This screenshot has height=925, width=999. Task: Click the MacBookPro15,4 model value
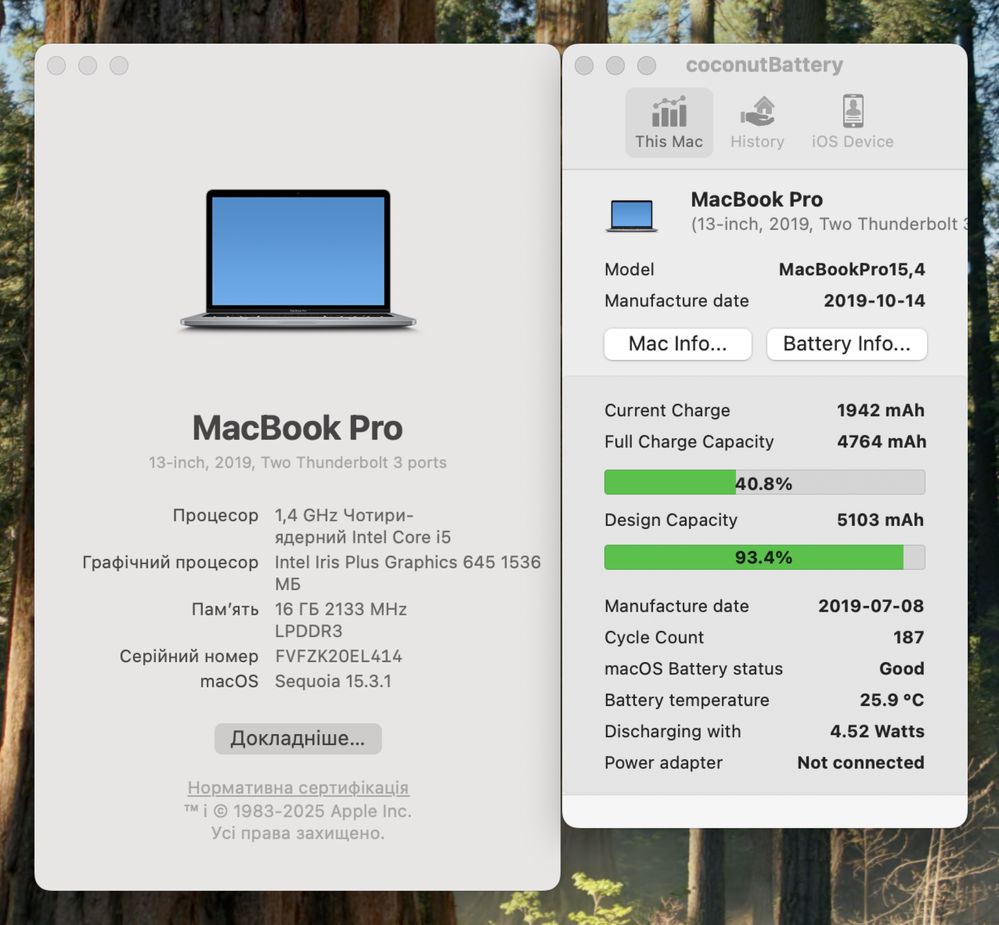852,269
